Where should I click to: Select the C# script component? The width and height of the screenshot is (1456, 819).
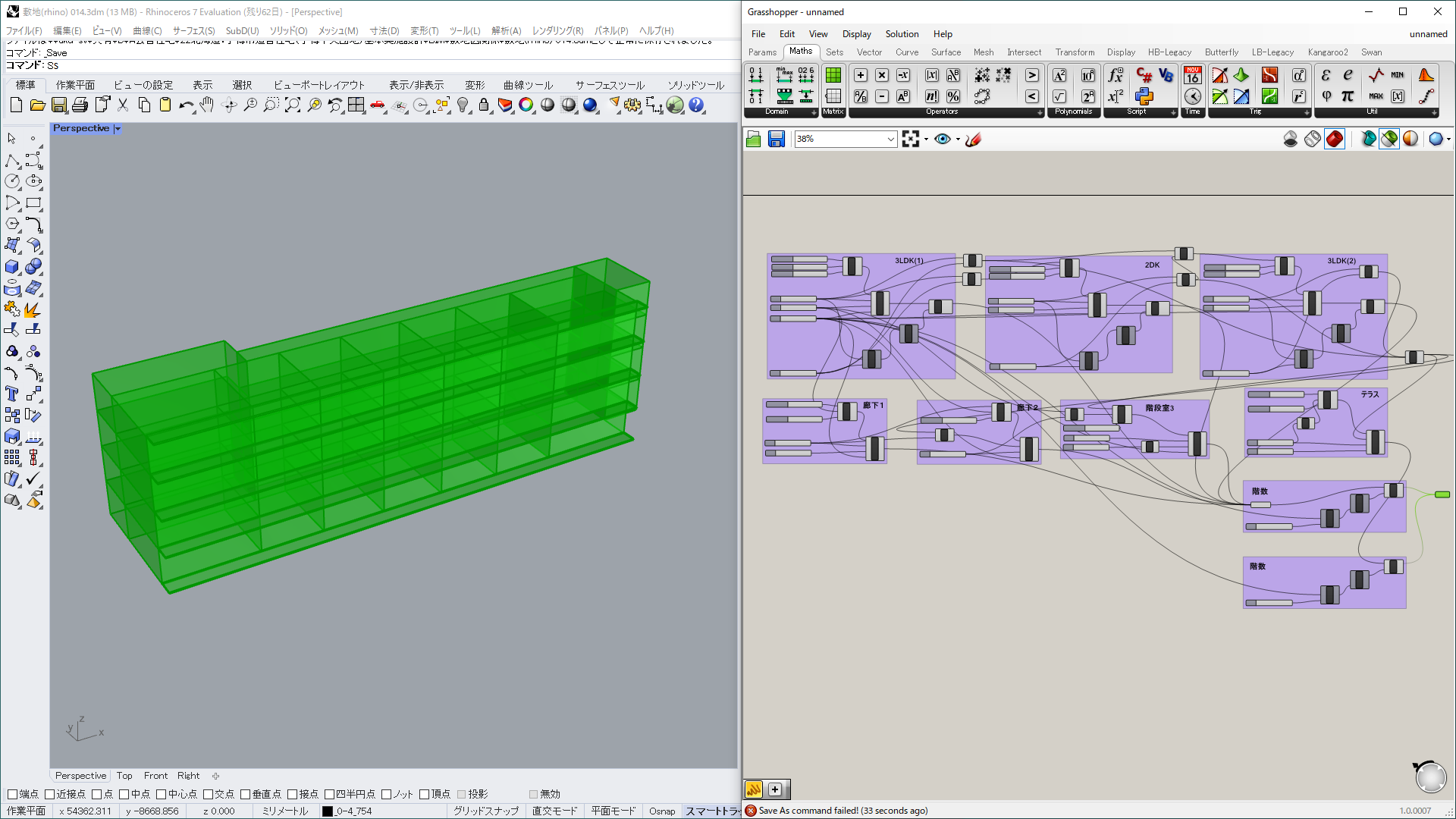(1144, 75)
